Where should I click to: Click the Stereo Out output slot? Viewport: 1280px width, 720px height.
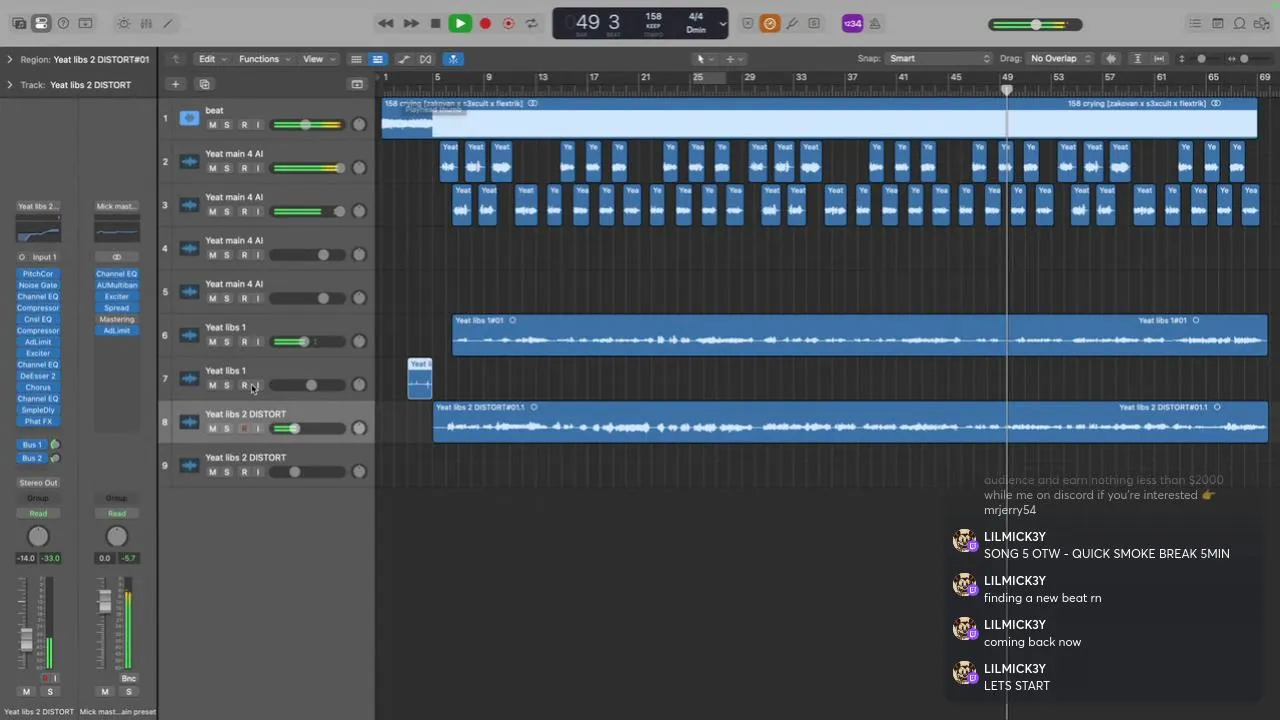[x=38, y=483]
